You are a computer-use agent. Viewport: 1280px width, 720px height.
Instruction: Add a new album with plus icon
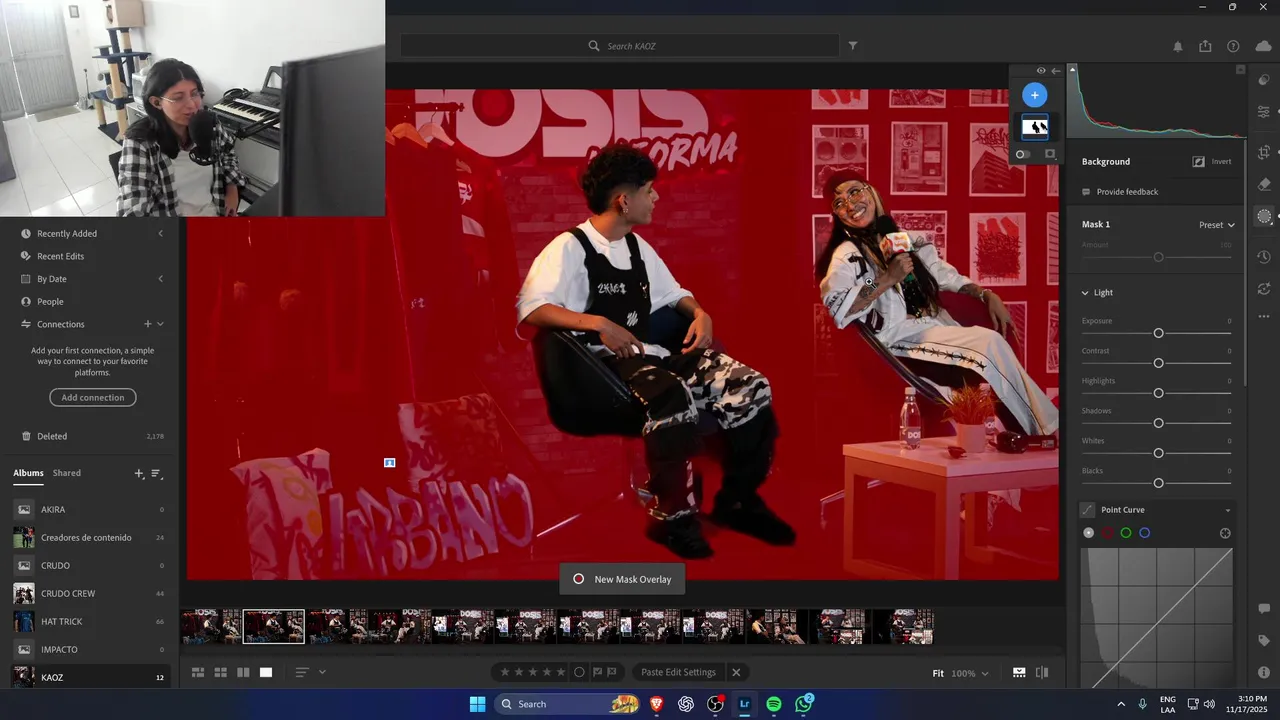139,473
